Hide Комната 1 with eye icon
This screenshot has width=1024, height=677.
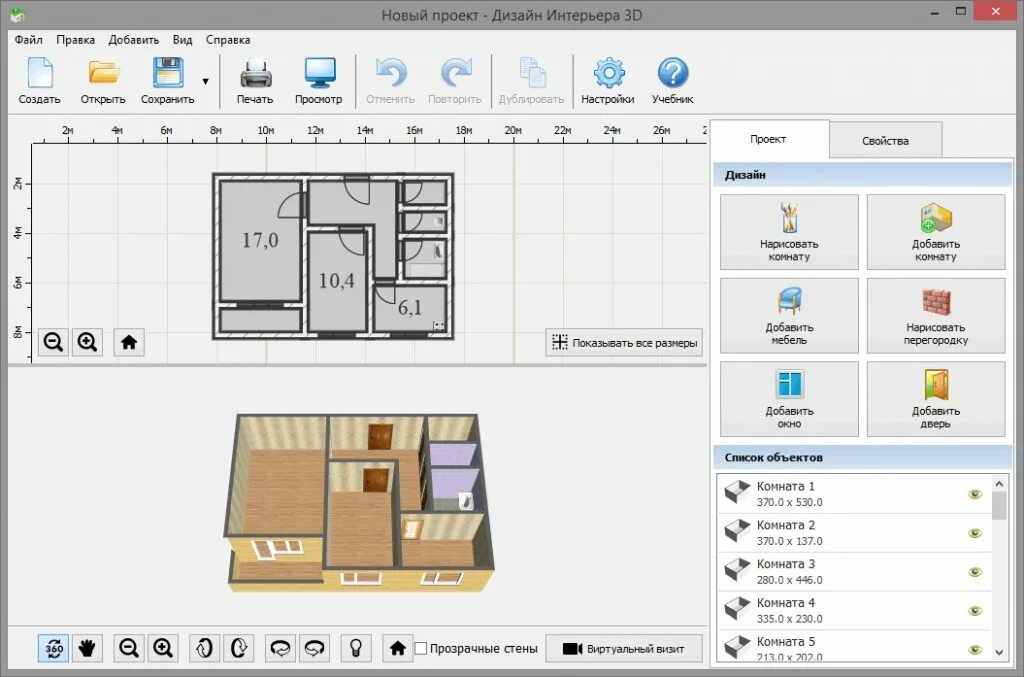(975, 494)
